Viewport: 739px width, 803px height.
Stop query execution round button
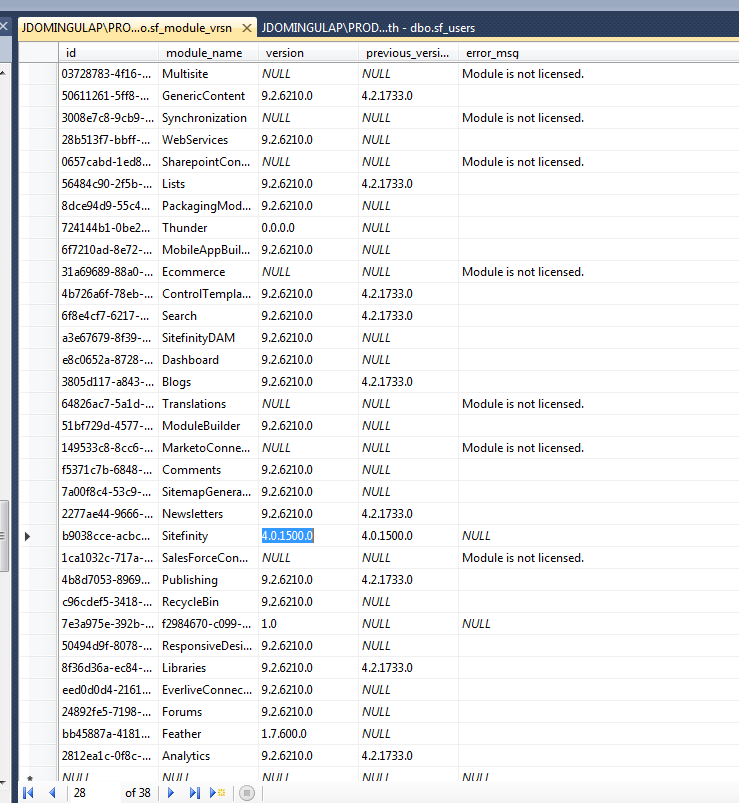click(x=246, y=793)
